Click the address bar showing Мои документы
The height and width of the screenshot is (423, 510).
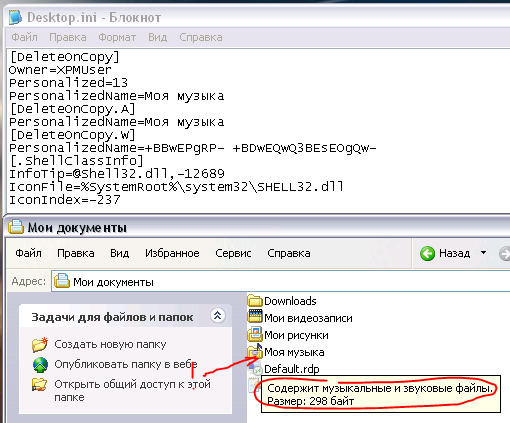[281, 282]
